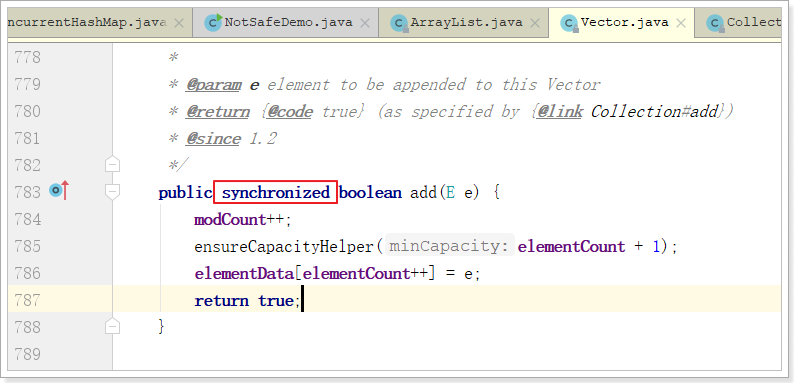
Task: Click line number 783 in the gutter
Action: tap(27, 193)
